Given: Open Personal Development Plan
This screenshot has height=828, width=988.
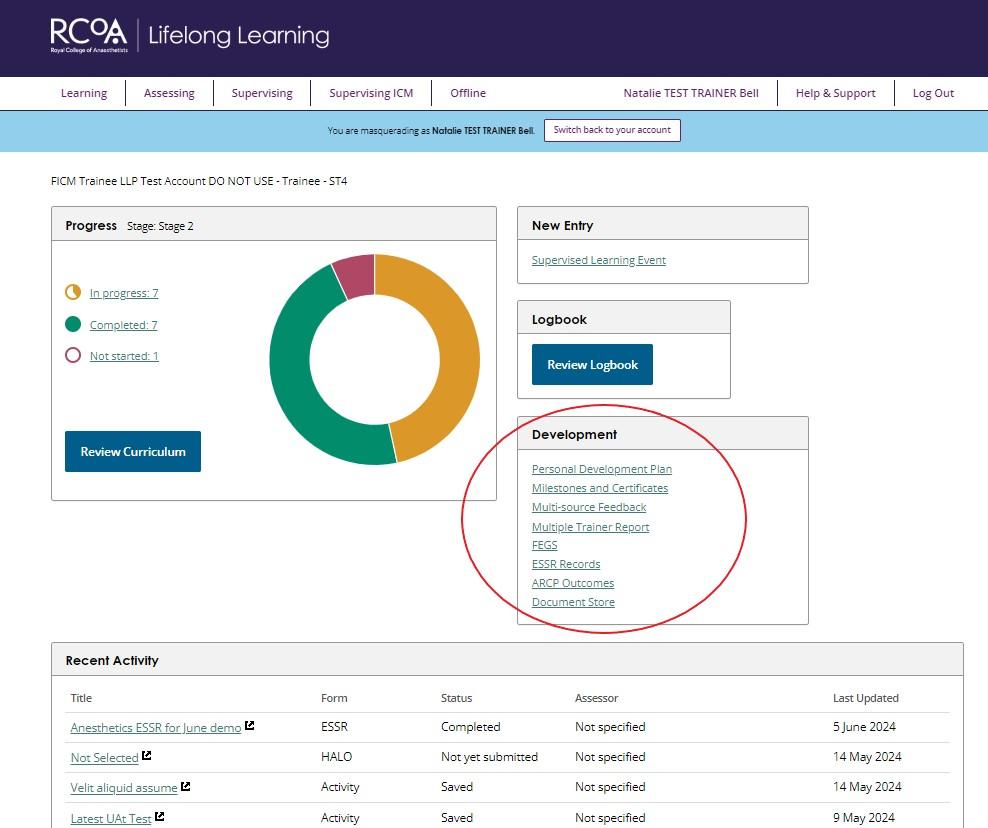Looking at the screenshot, I should pyautogui.click(x=602, y=469).
